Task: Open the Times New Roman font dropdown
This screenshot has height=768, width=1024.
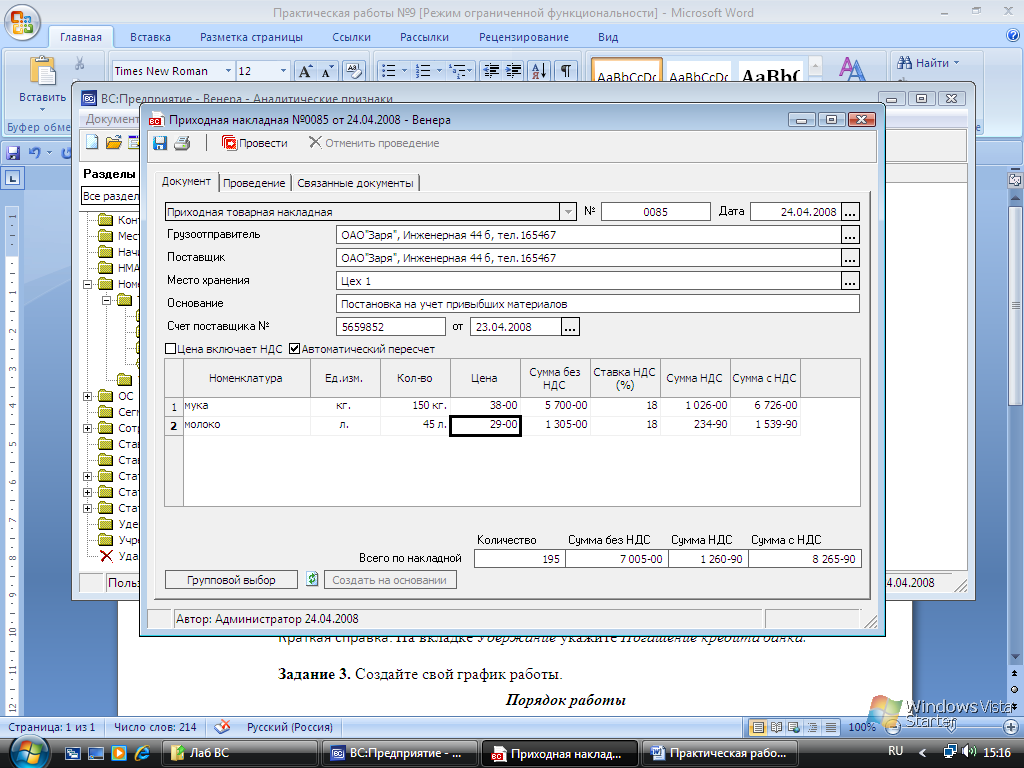Action: coord(229,71)
